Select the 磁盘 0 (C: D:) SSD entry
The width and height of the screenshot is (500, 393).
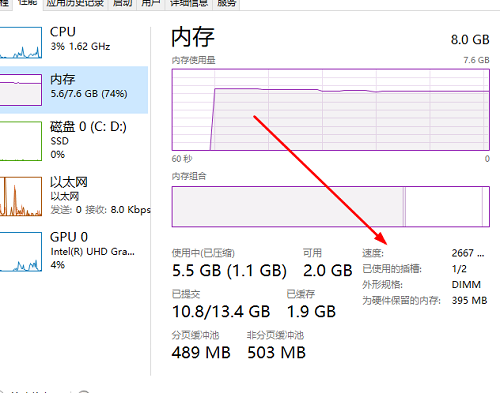[74, 140]
